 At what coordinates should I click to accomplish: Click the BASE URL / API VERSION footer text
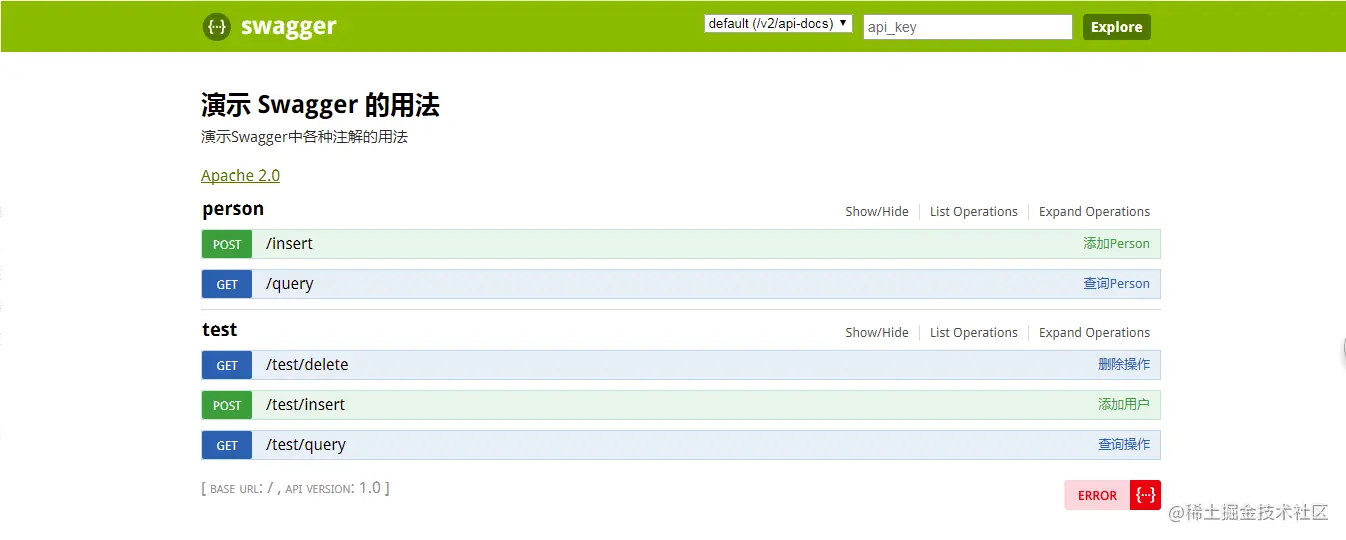(295, 488)
